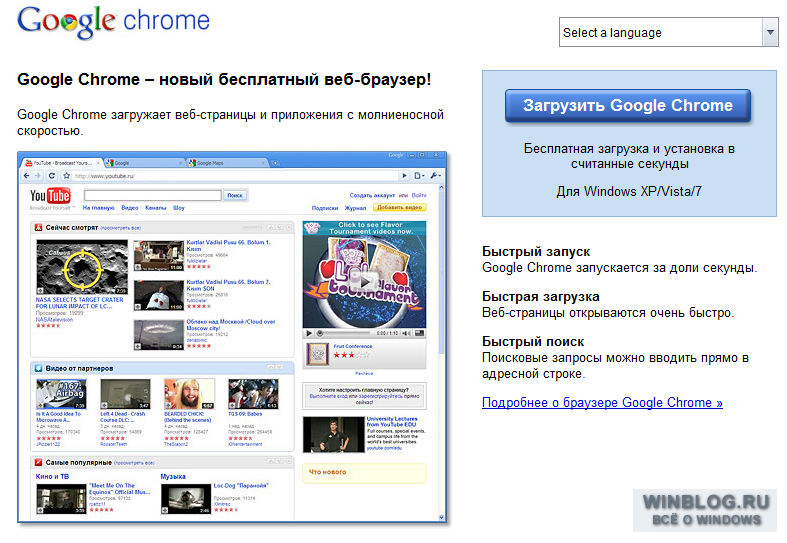Click the University Lectures from YouTube EDU link
Viewport: 787px width, 543px height.
(x=391, y=422)
